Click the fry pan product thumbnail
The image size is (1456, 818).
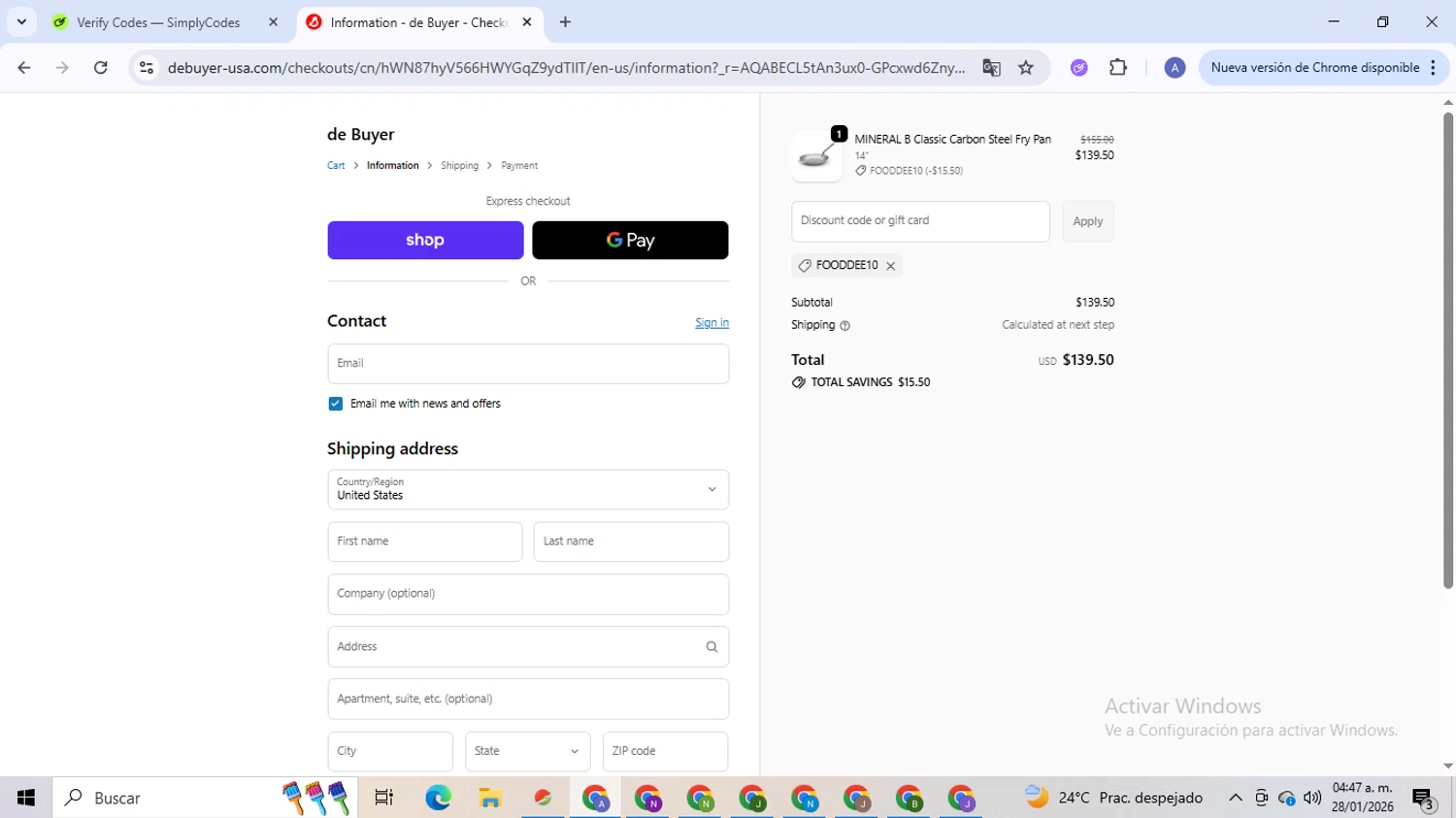816,156
